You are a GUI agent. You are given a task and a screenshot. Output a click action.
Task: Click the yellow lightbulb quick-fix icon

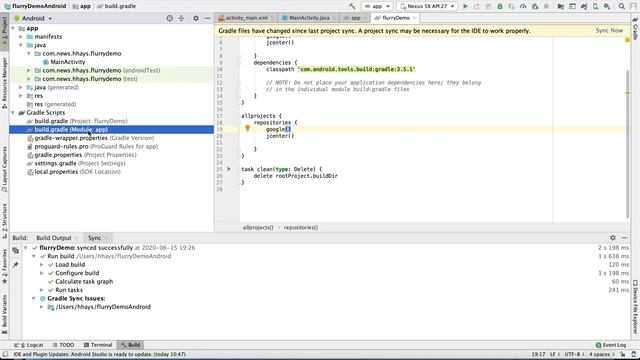pyautogui.click(x=247, y=129)
